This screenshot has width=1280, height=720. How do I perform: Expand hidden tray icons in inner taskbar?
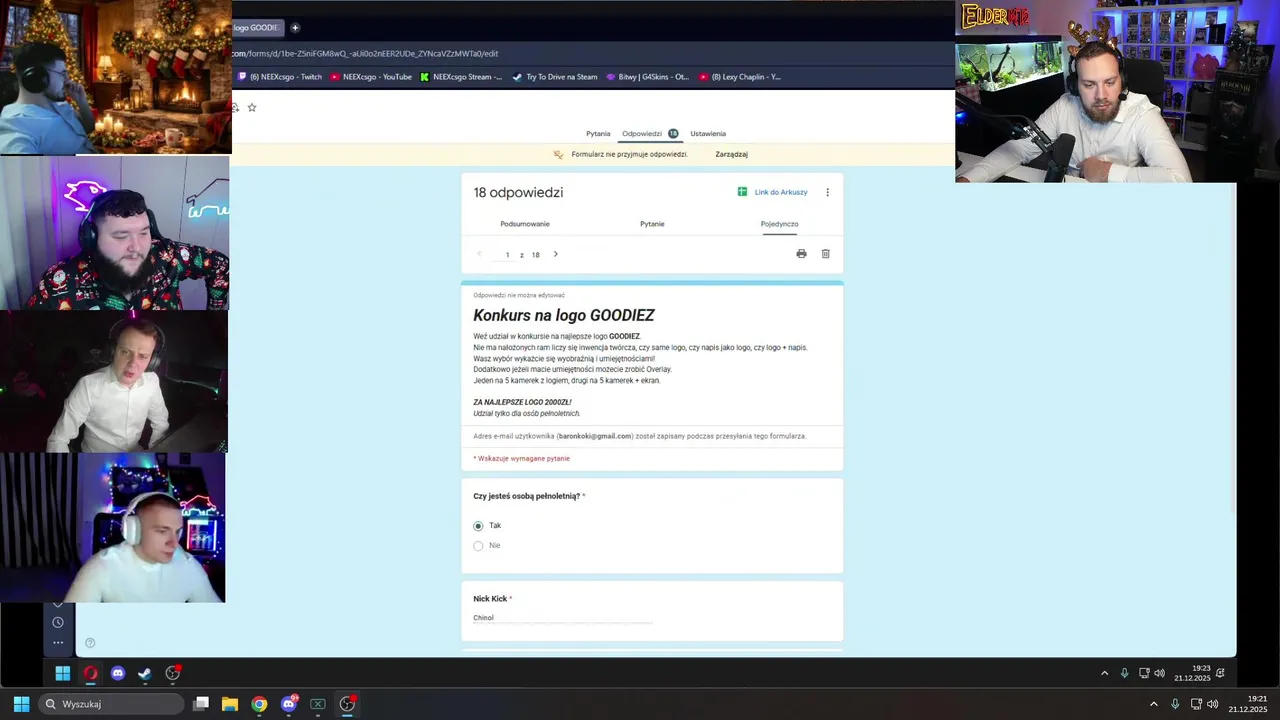point(1104,673)
